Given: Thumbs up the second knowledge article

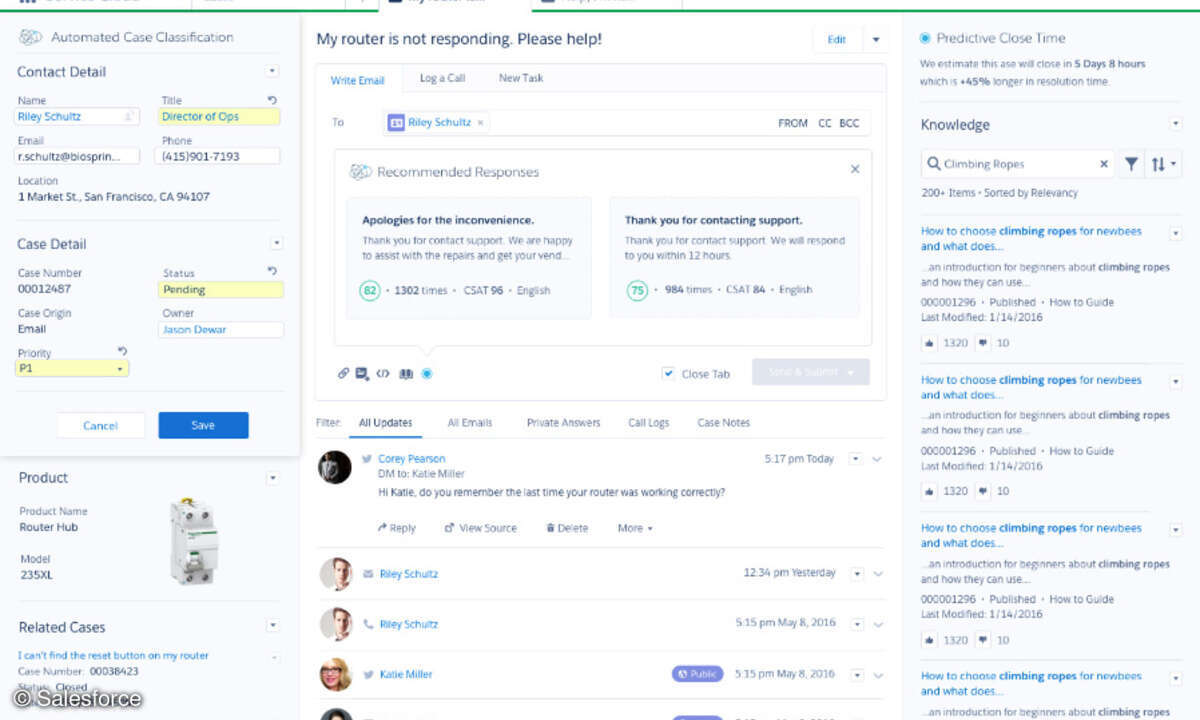Looking at the screenshot, I should [x=929, y=491].
